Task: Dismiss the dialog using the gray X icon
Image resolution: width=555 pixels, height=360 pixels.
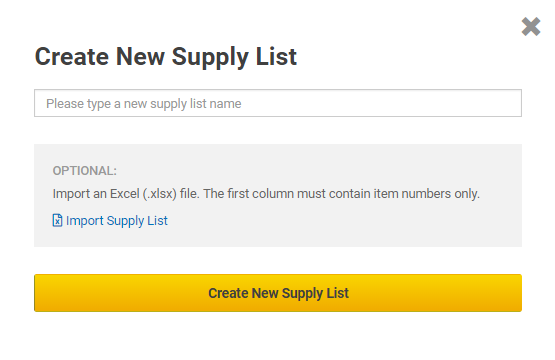Action: click(x=531, y=27)
